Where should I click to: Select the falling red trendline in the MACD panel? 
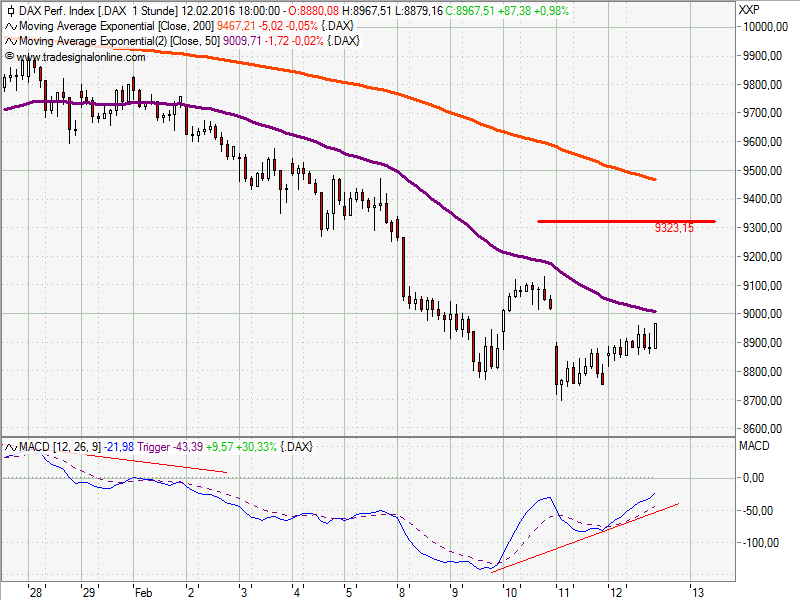160,464
